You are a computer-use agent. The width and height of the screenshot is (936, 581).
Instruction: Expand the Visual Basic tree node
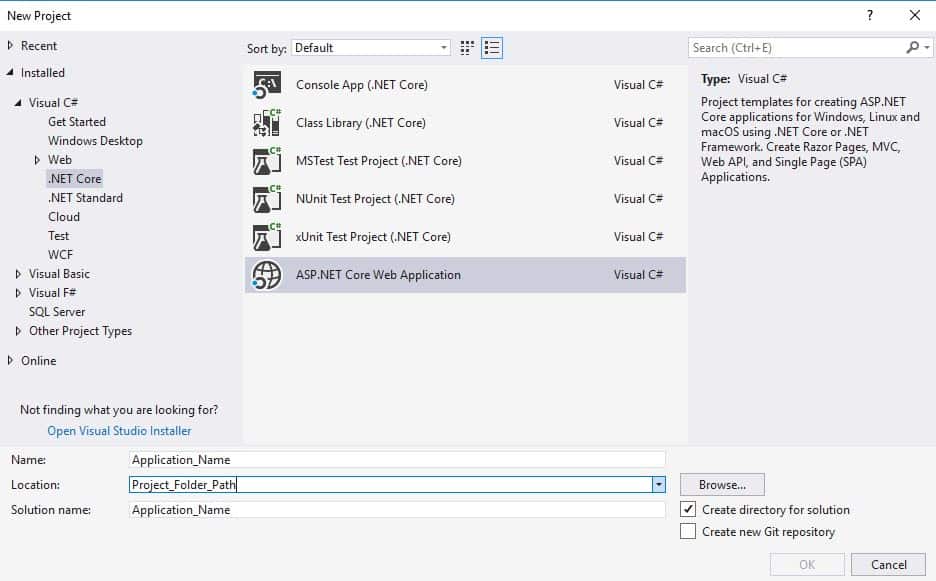point(19,274)
